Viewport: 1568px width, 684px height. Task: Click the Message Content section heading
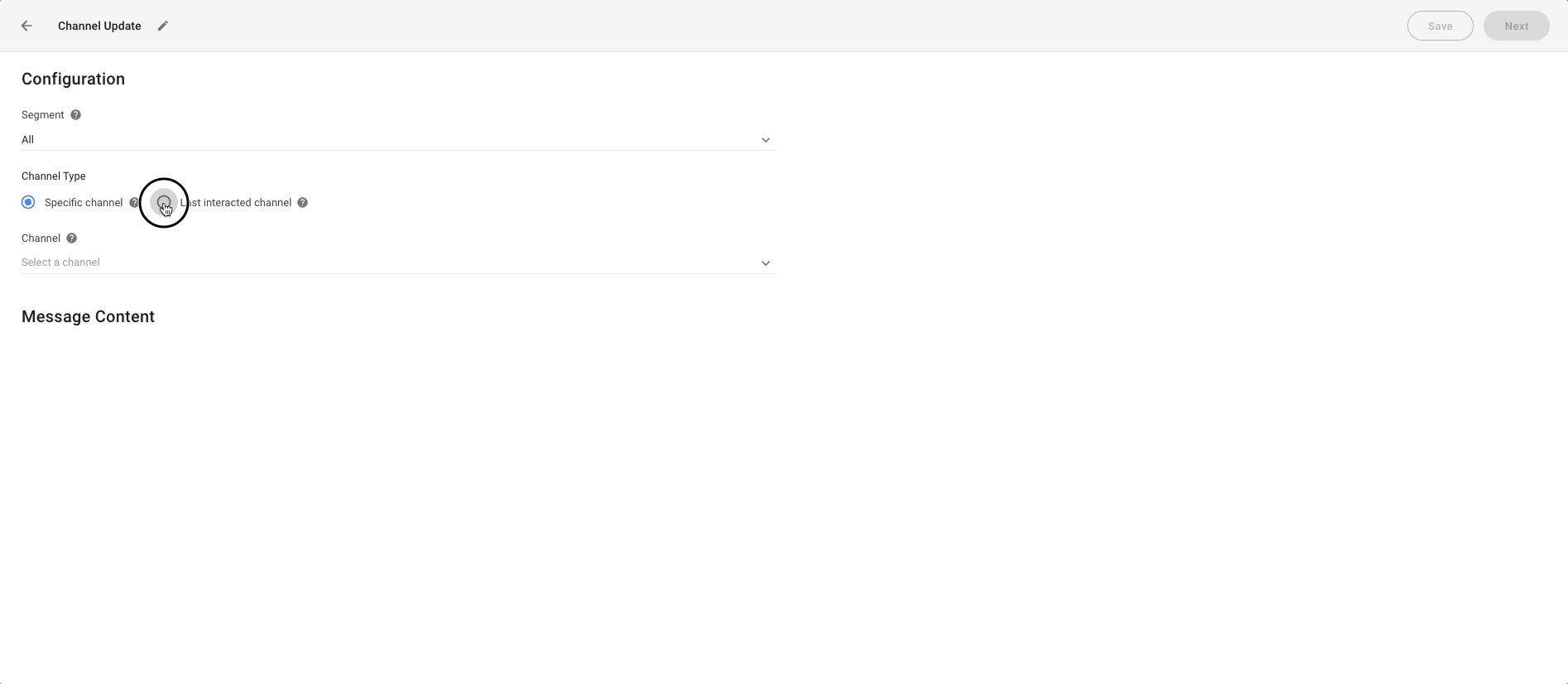pyautogui.click(x=88, y=317)
